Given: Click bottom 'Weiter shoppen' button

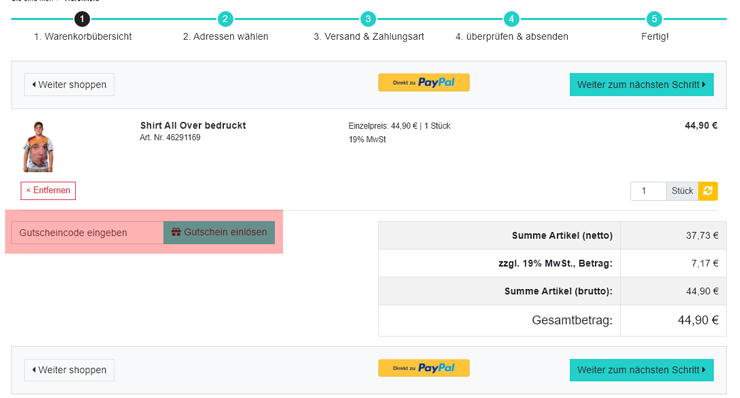Looking at the screenshot, I should [x=69, y=370].
